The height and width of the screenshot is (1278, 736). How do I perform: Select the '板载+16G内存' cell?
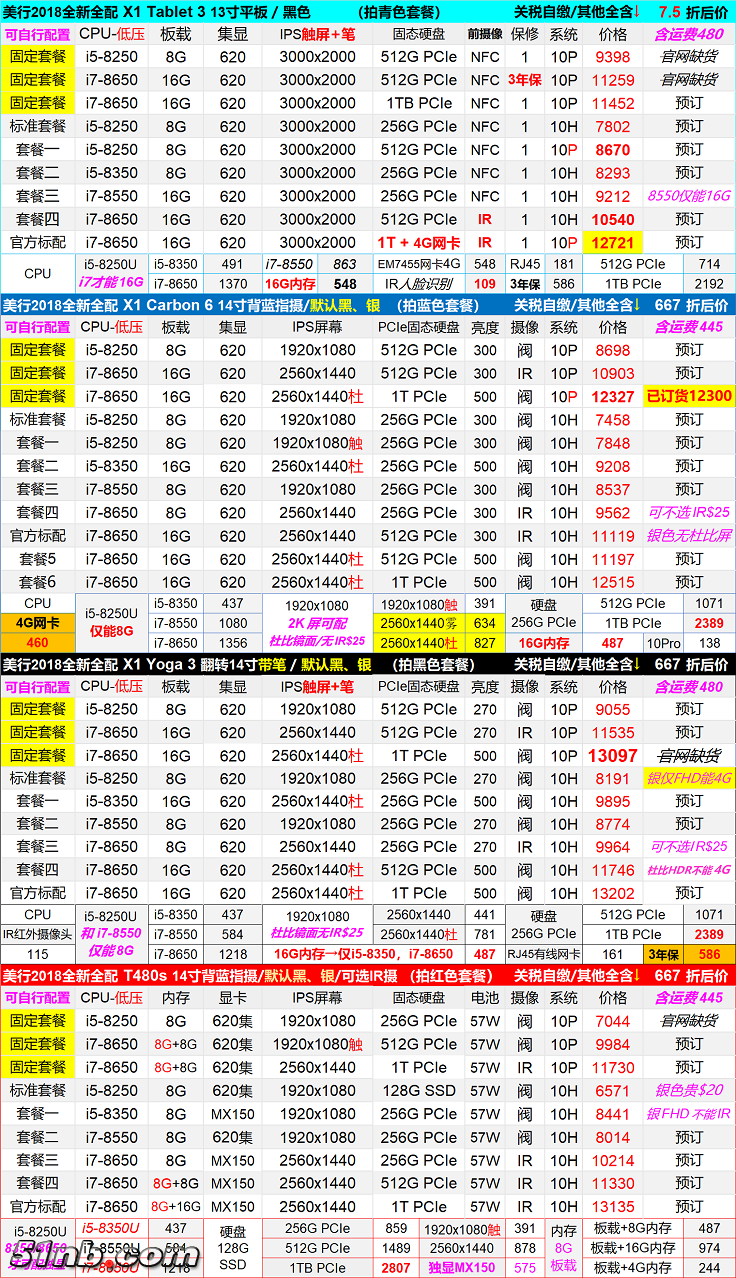pyautogui.click(x=632, y=1248)
